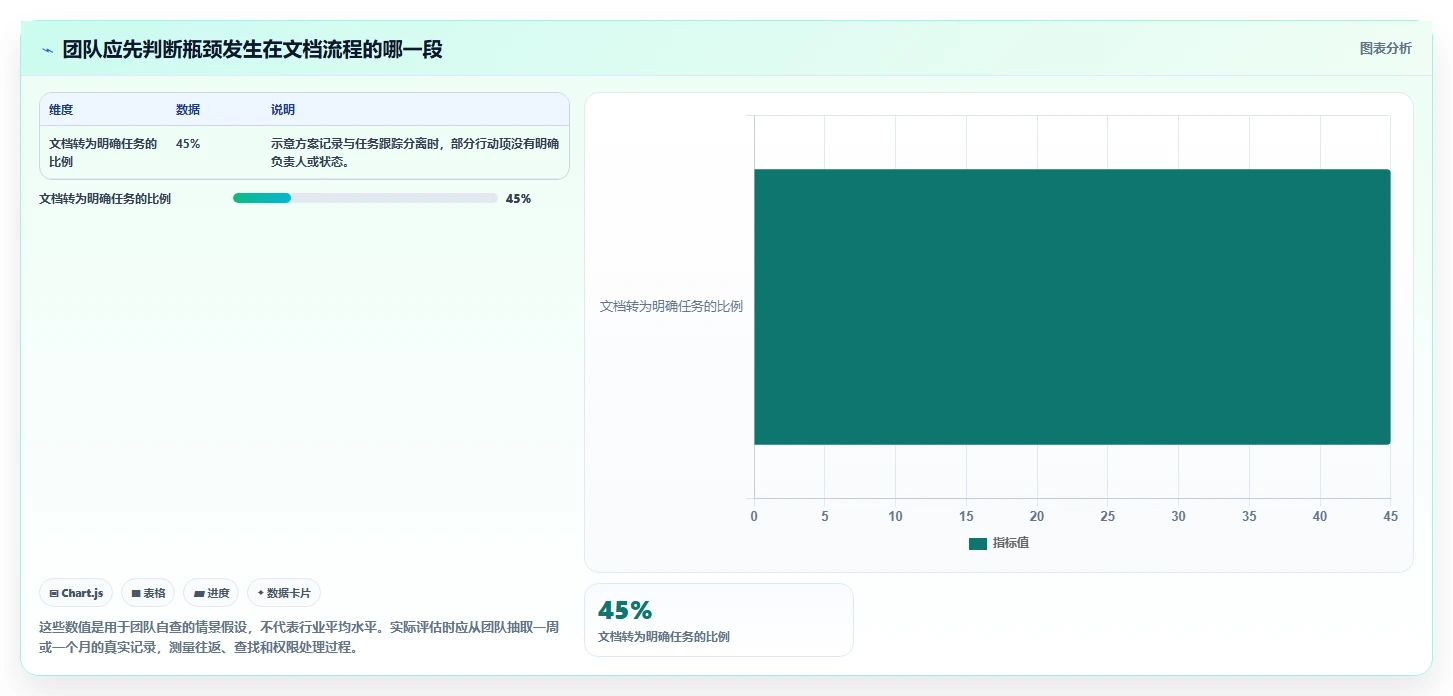The image size is (1453, 696).
Task: Click the lightning icon beside the title
Action: (x=48, y=50)
